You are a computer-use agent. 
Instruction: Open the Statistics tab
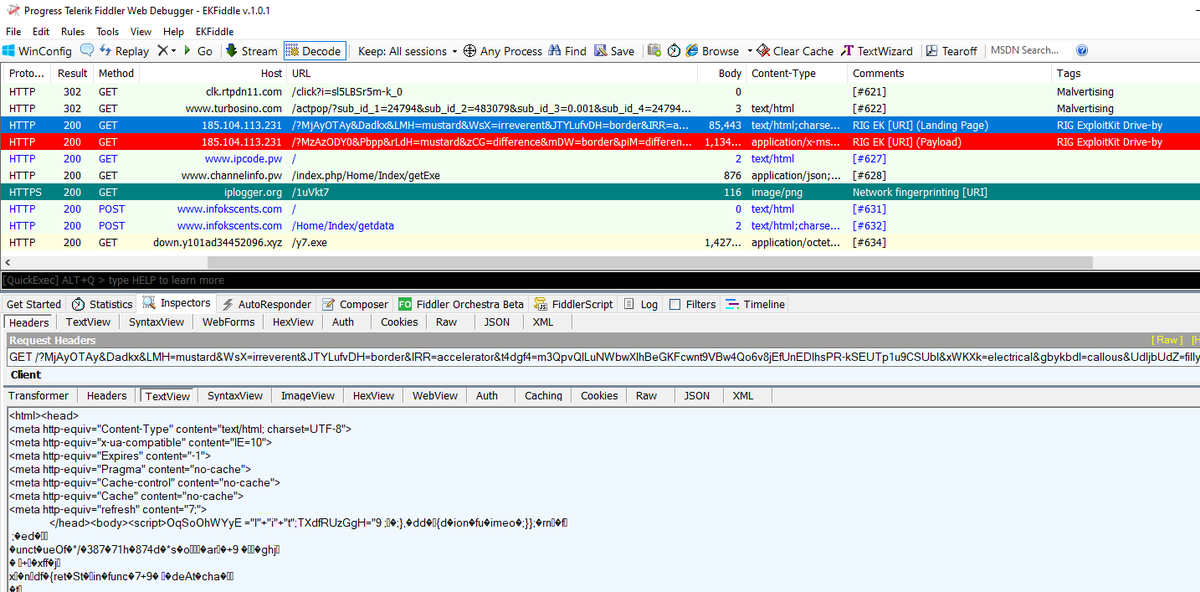coord(102,304)
